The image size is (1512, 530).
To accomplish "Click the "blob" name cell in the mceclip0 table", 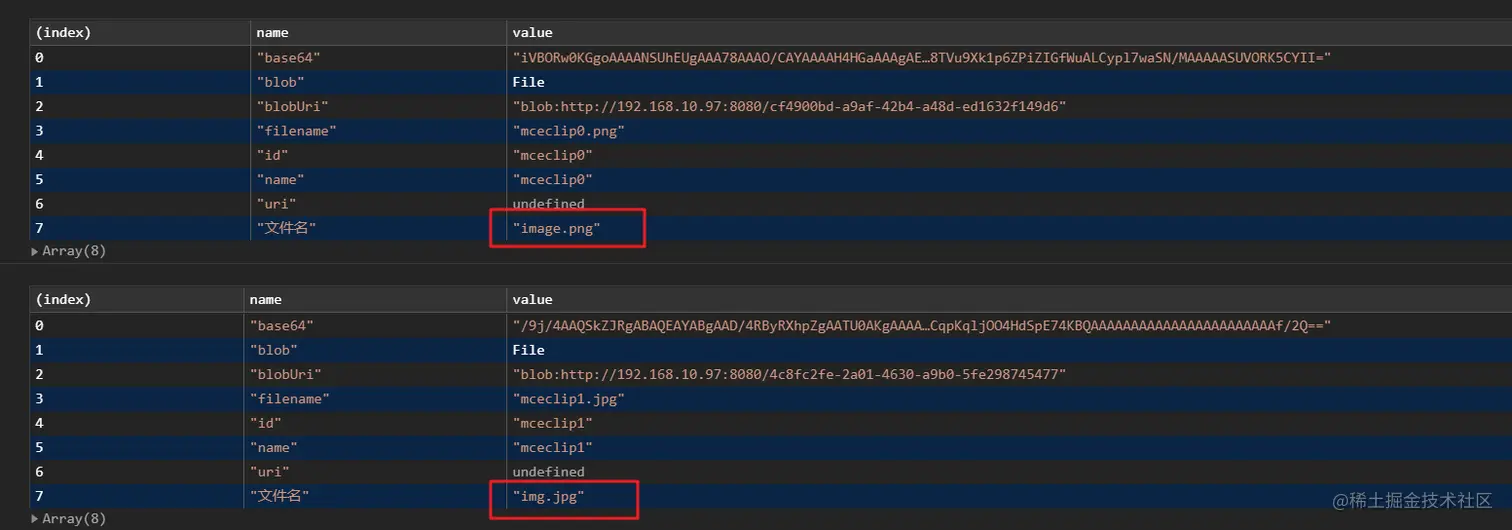I will coord(281,82).
